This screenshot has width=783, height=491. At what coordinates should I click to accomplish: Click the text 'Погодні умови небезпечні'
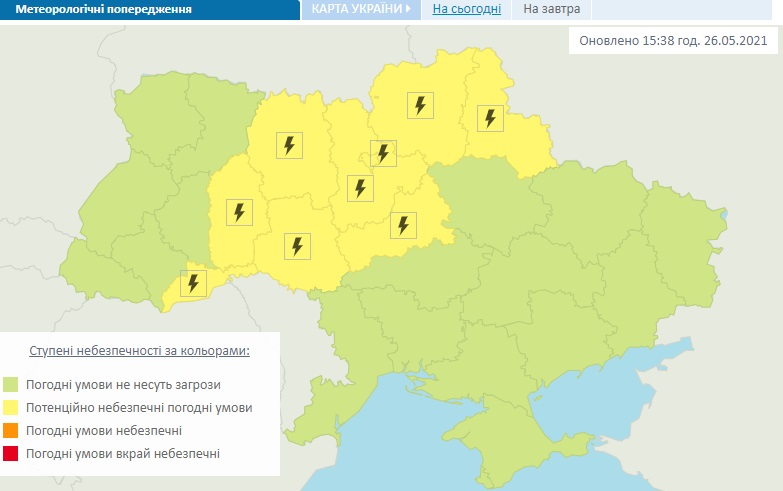pyautogui.click(x=104, y=431)
